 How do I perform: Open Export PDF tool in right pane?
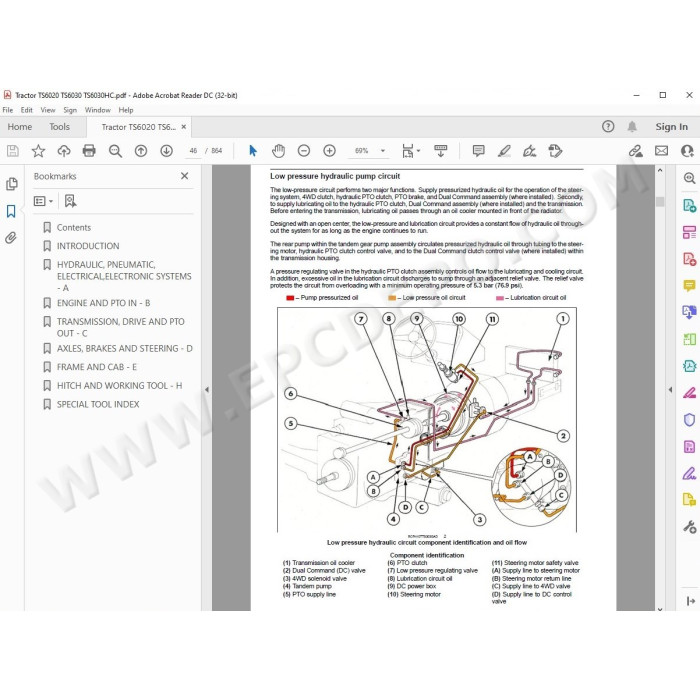coord(689,205)
